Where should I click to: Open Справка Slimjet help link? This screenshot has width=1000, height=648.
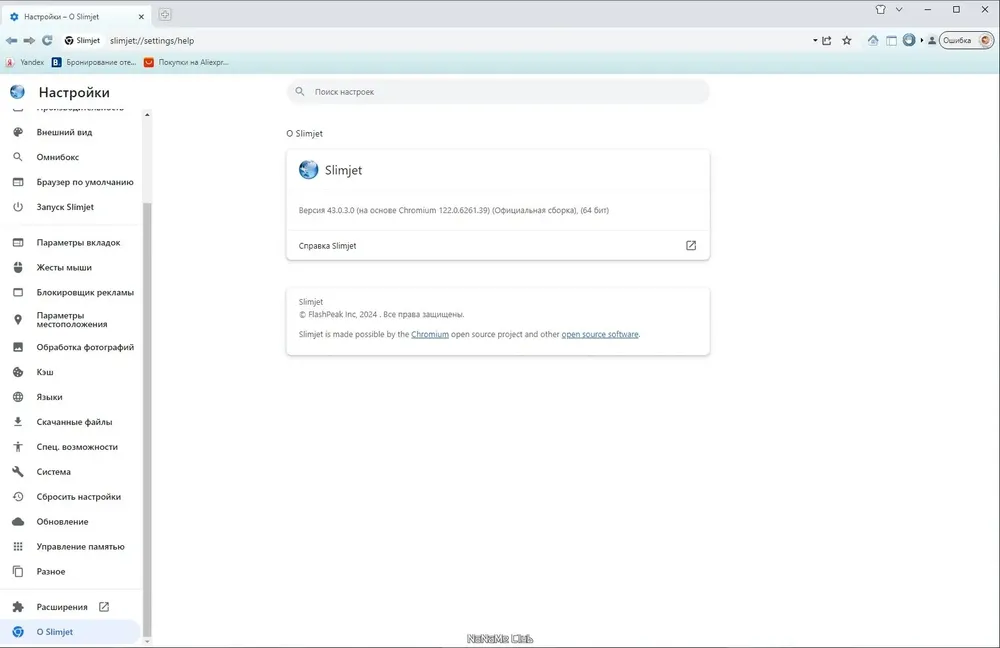(498, 246)
